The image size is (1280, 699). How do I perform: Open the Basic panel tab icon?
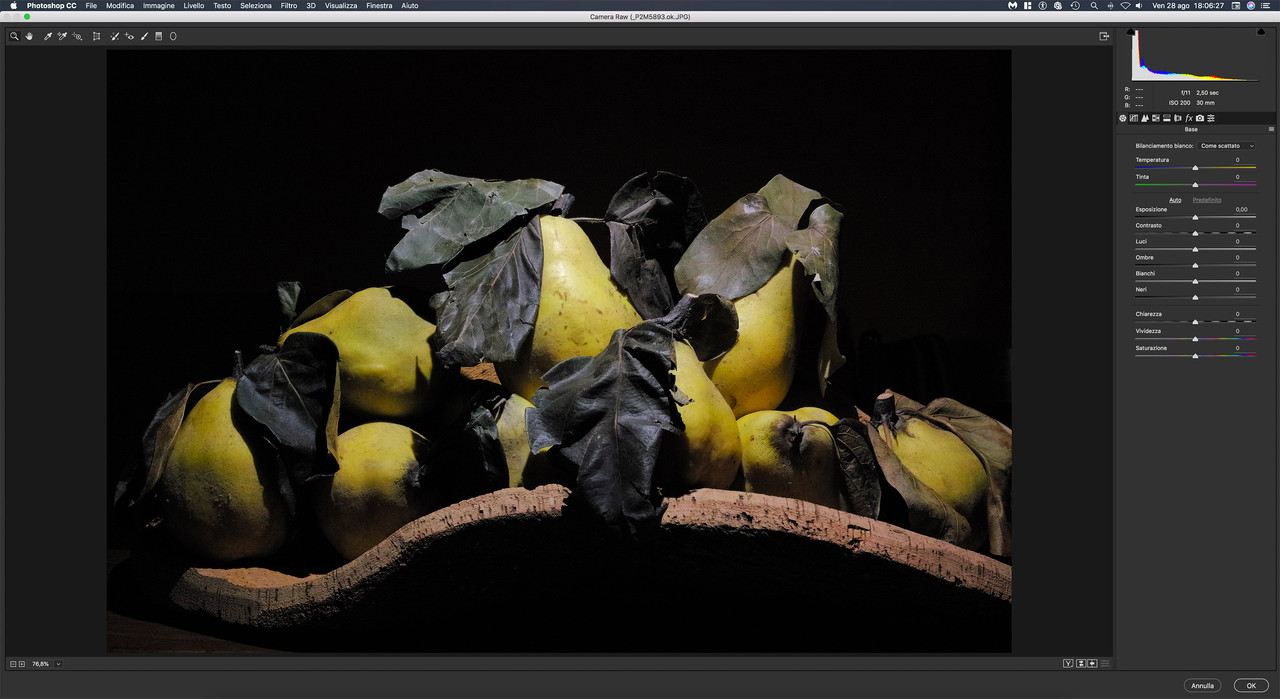click(x=1122, y=118)
